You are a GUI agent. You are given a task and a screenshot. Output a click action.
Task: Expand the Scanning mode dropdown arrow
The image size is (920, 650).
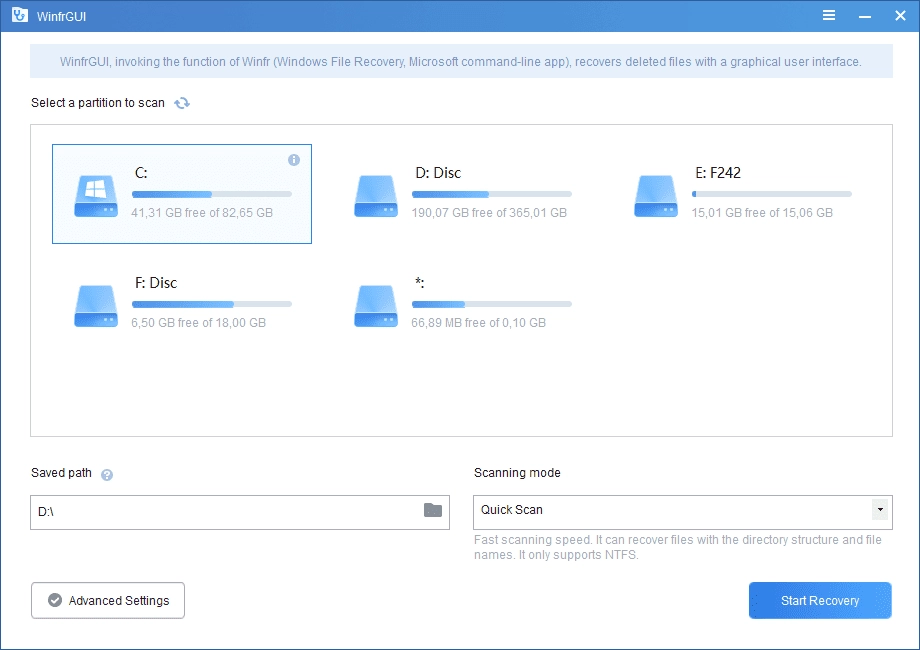[x=880, y=509]
